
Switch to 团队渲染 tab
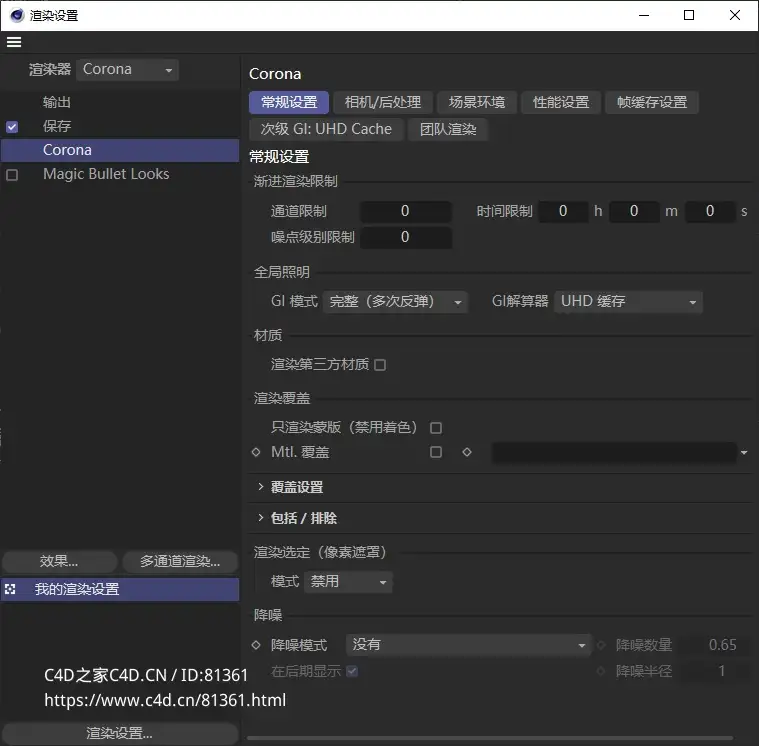[448, 129]
